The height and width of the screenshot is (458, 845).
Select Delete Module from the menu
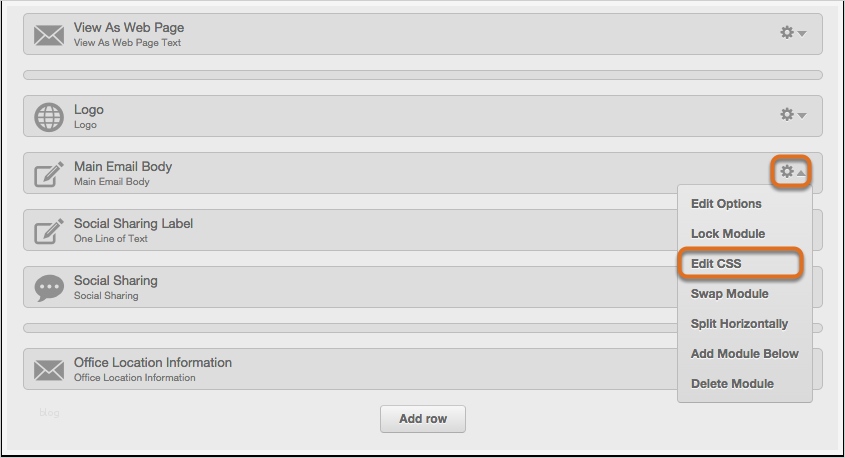click(732, 384)
